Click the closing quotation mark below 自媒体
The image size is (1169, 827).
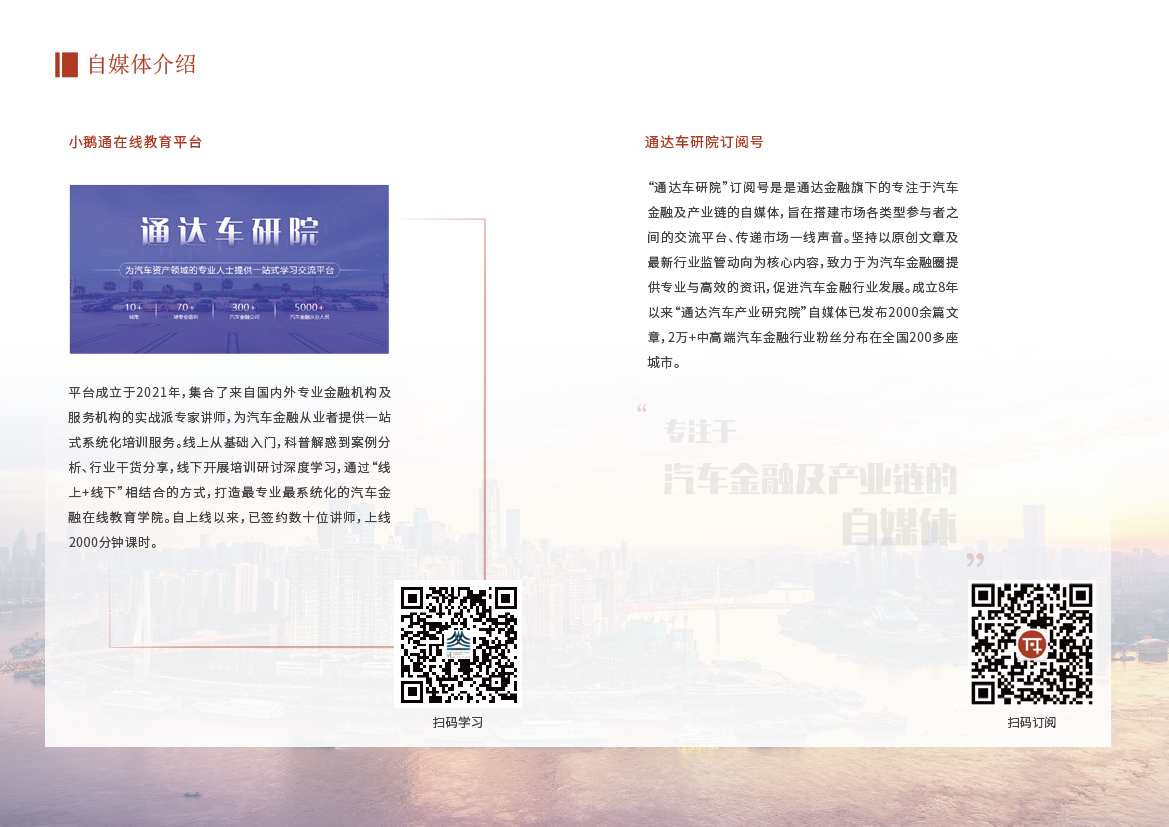(x=974, y=560)
